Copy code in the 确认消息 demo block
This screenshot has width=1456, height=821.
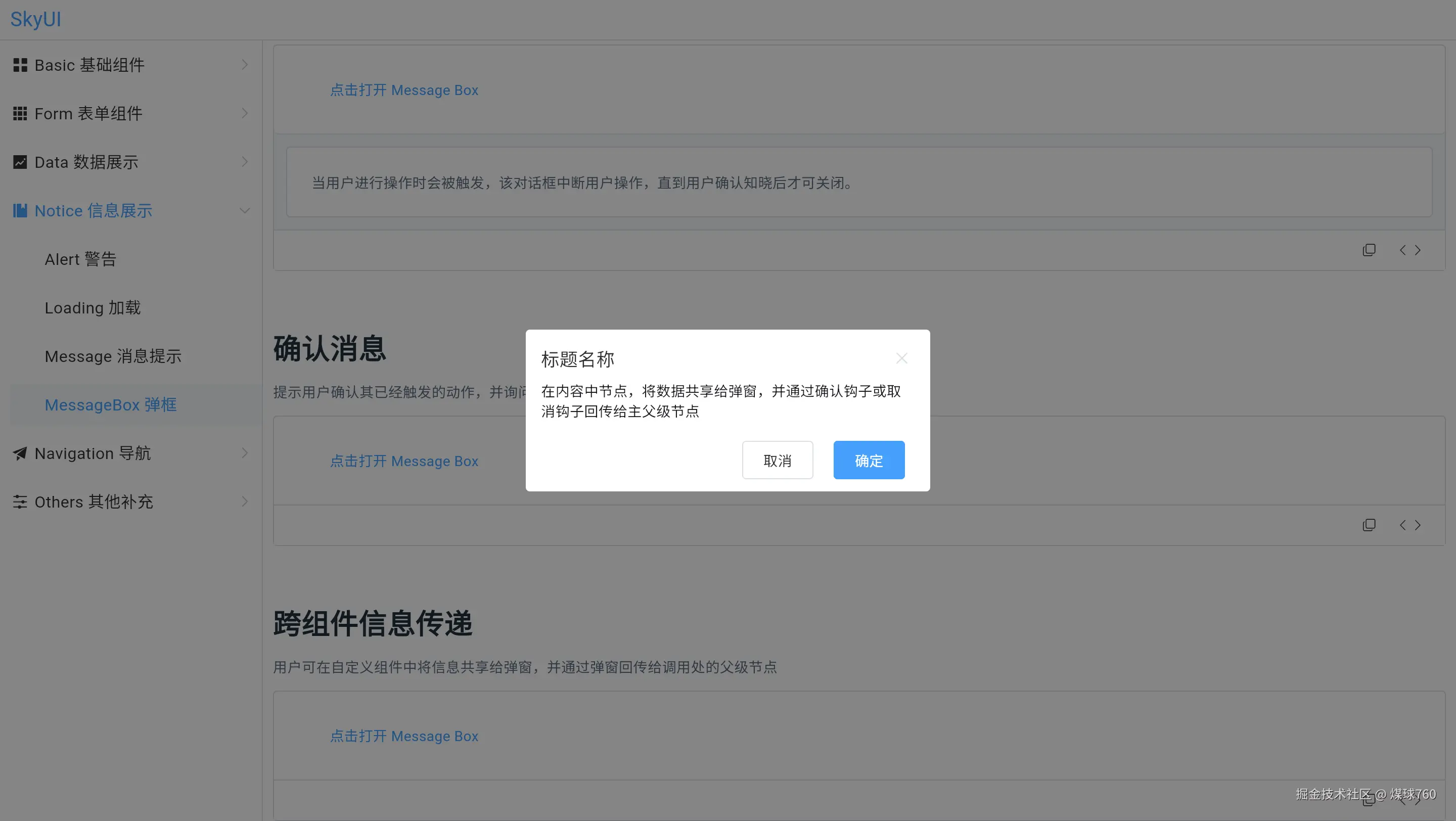(x=1369, y=525)
